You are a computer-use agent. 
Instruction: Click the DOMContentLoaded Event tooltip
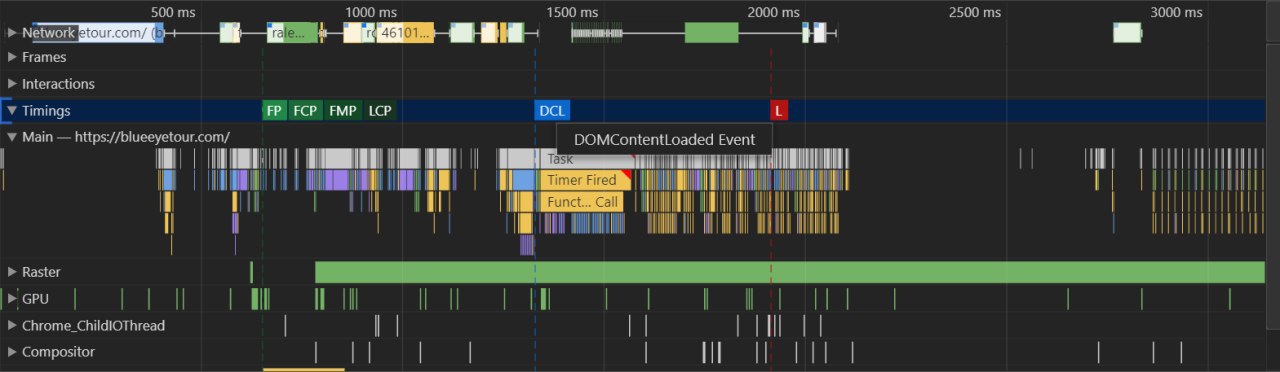point(665,139)
